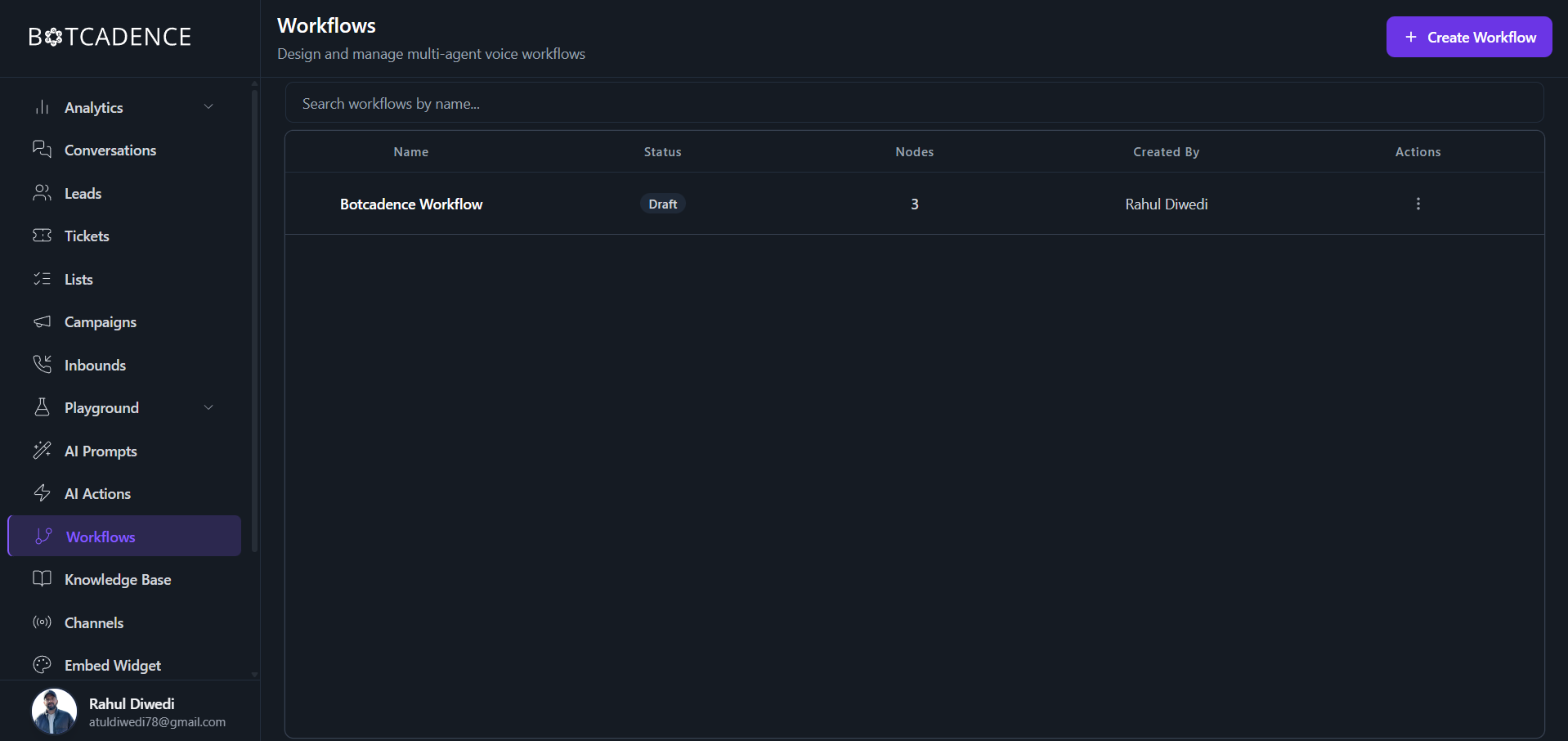Open Conversations via its chat bubble icon
This screenshot has height=741, width=1568.
[x=43, y=150]
